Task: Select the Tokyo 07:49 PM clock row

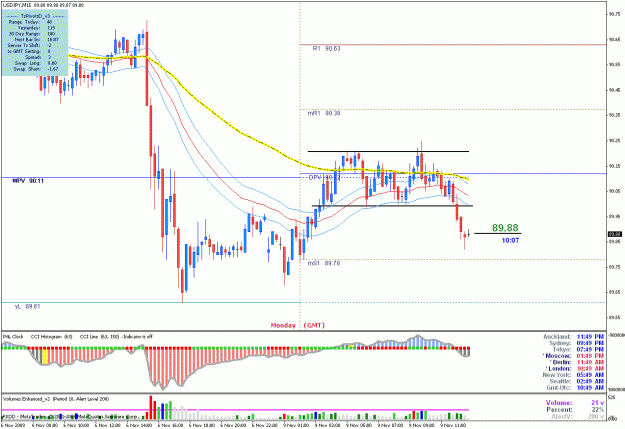Action: (x=578, y=350)
